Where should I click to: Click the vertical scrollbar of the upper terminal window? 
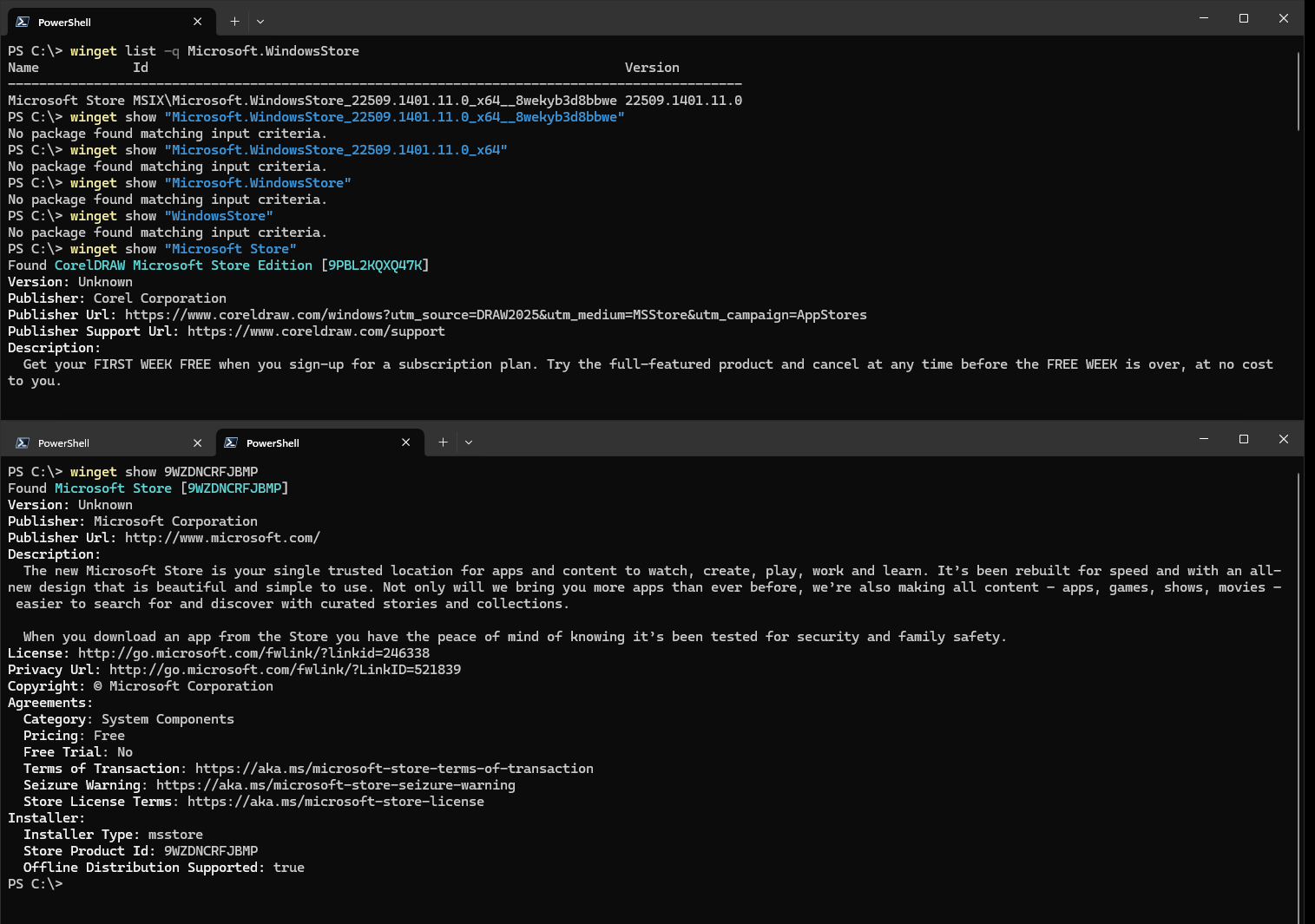coord(1299,91)
